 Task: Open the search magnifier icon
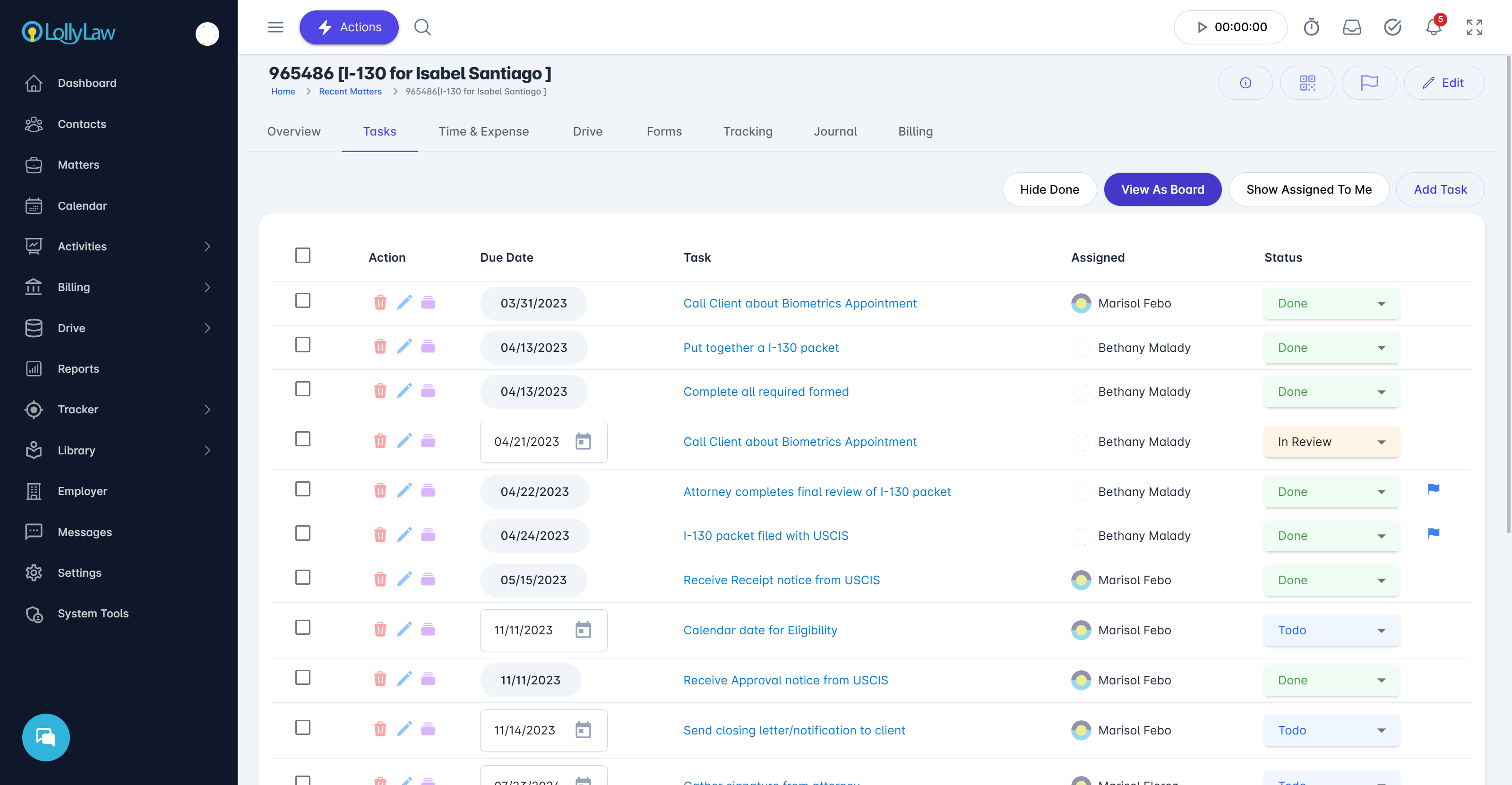(x=422, y=27)
